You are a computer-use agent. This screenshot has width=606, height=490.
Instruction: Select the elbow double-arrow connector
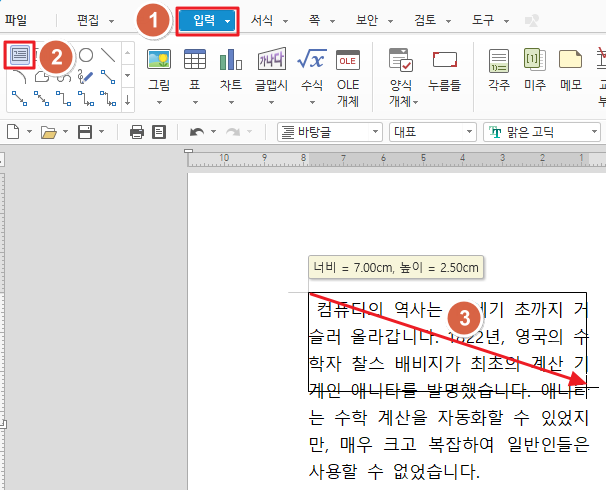[x=108, y=98]
